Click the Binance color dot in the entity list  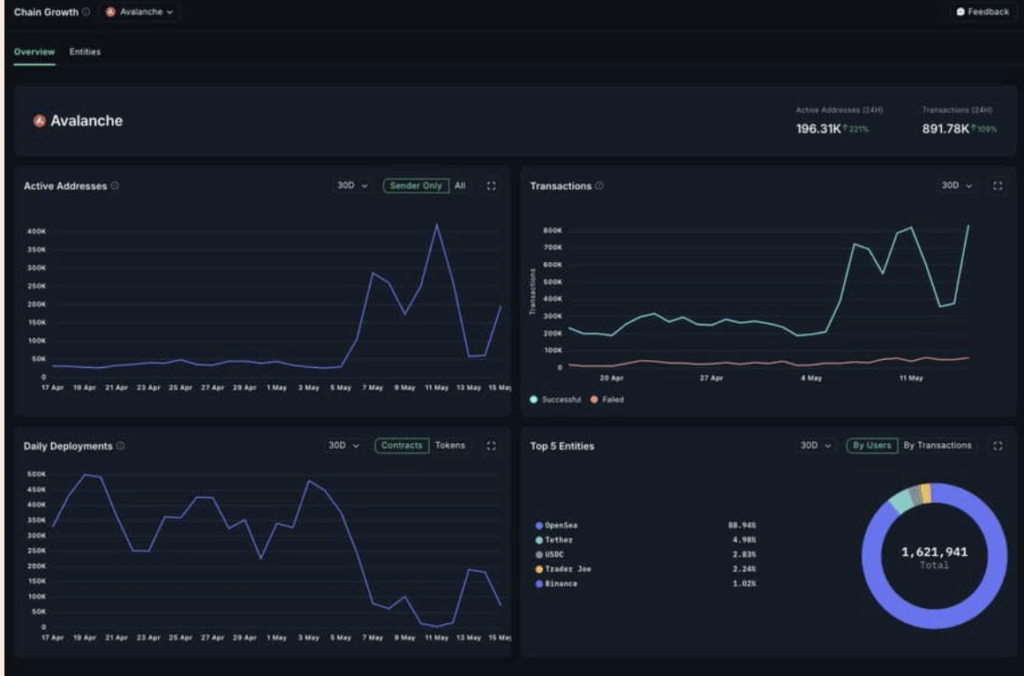pos(539,584)
